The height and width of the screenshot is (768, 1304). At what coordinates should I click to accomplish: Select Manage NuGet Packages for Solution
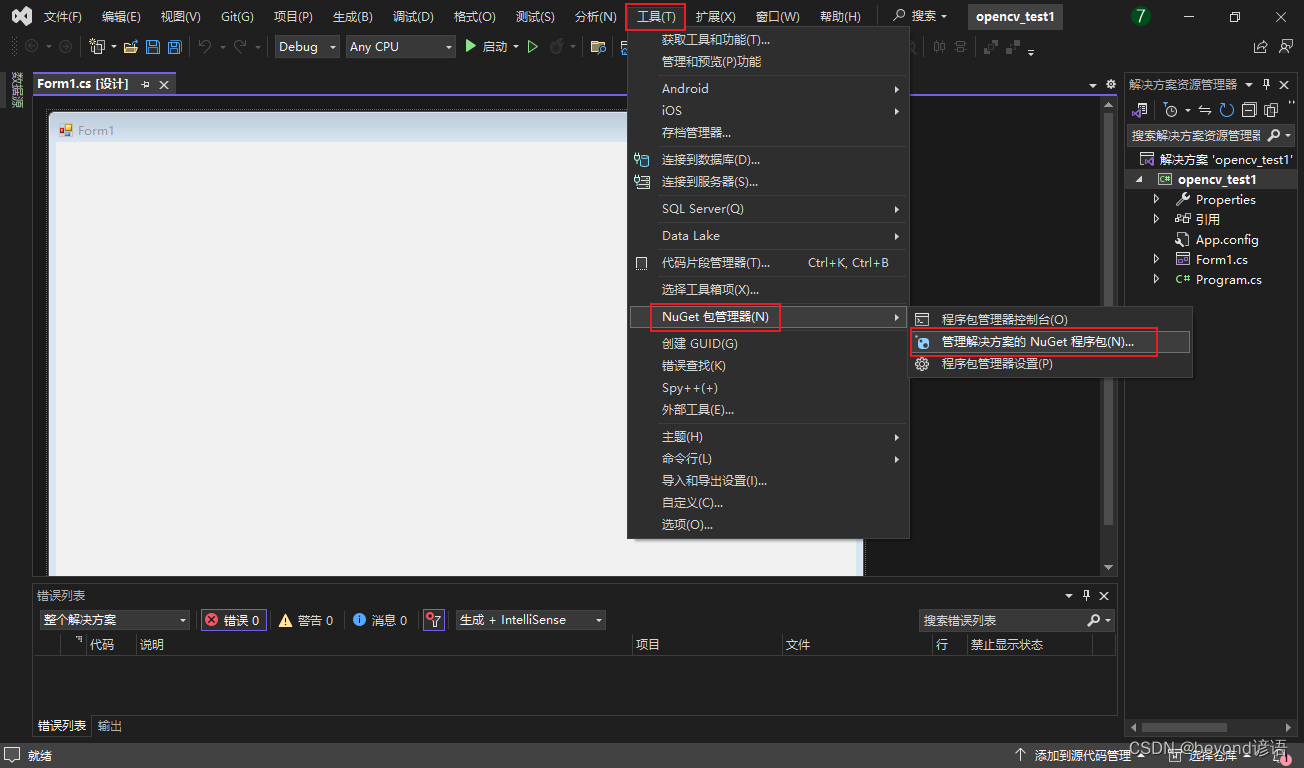pyautogui.click(x=1050, y=342)
